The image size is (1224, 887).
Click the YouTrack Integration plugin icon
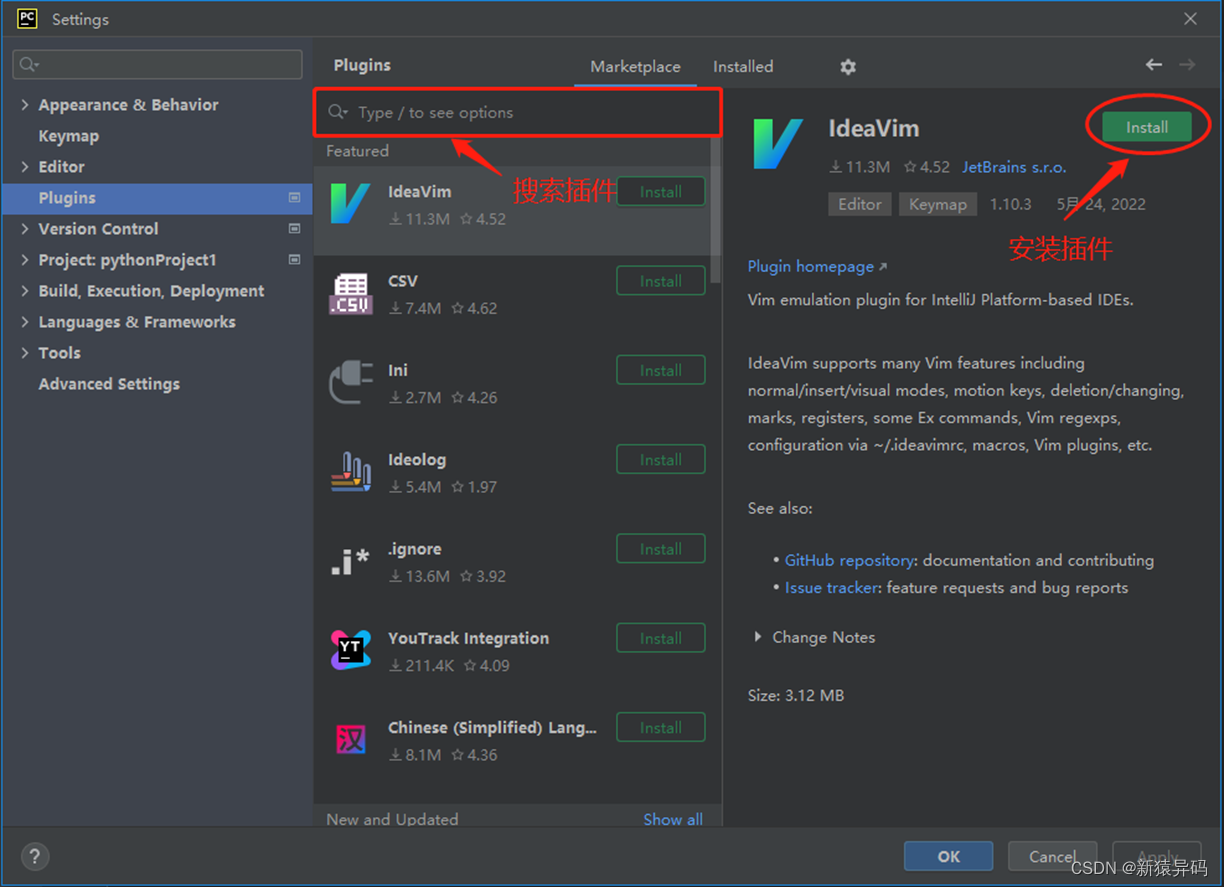[350, 649]
